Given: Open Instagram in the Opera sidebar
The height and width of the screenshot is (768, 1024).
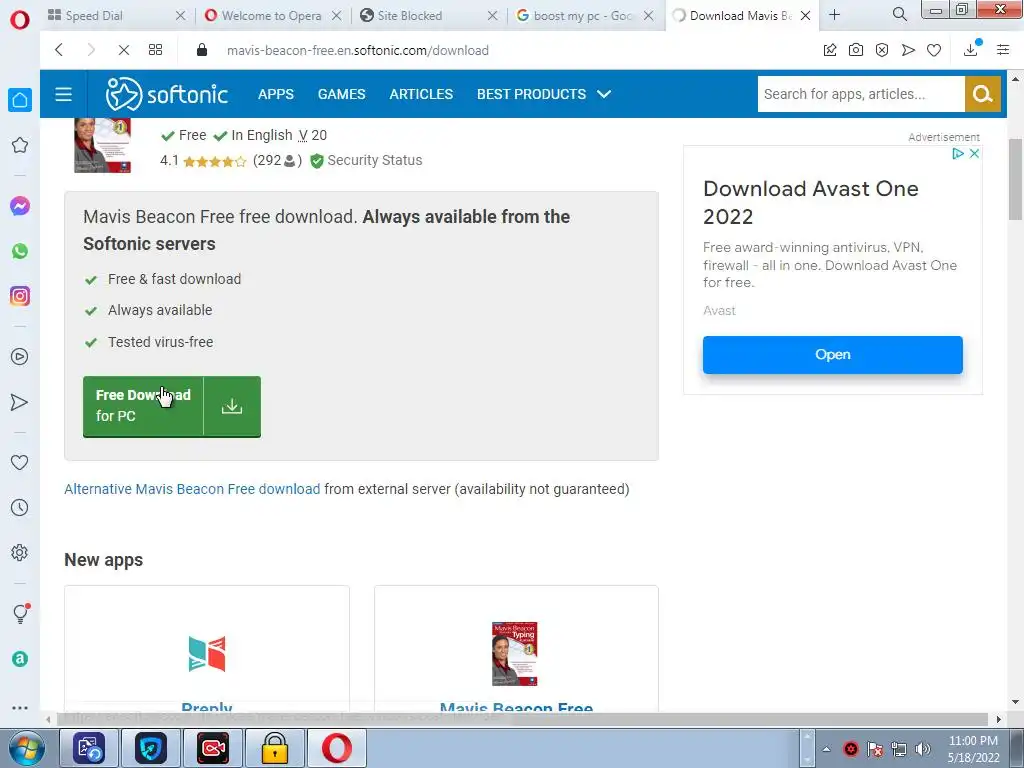Looking at the screenshot, I should (x=20, y=296).
